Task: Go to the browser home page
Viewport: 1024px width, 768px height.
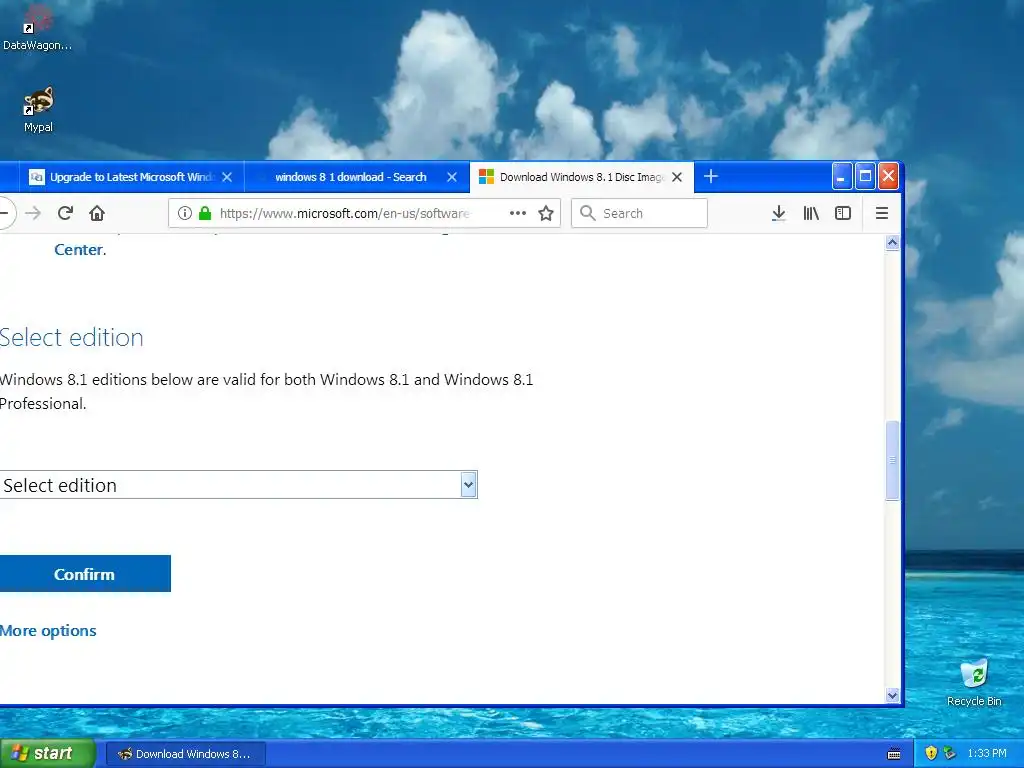Action: click(97, 213)
